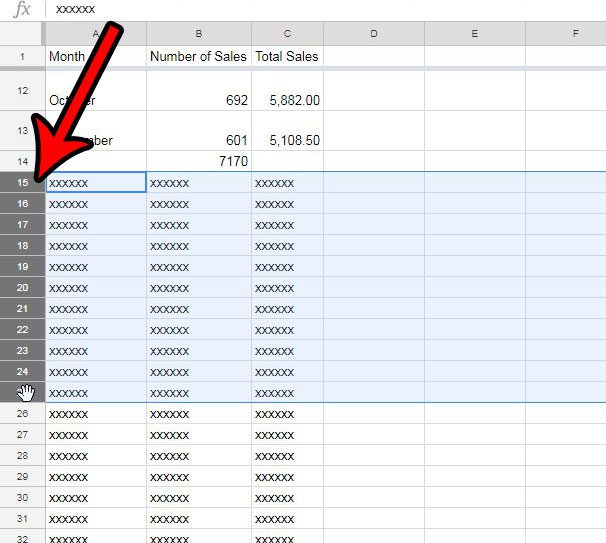Select row 26 header
The height and width of the screenshot is (543, 606).
[22, 414]
